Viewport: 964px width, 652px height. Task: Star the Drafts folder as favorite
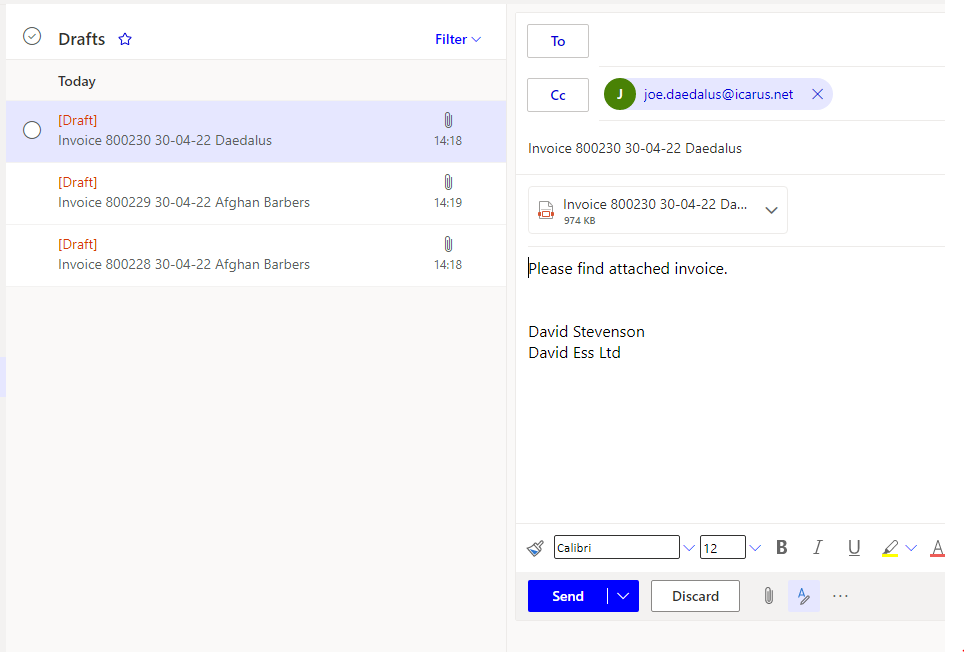point(125,40)
